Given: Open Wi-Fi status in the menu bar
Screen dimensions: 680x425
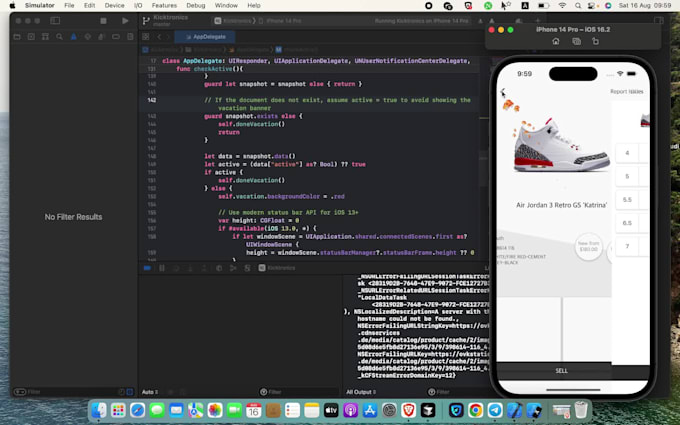Looking at the screenshot, I should point(562,6).
